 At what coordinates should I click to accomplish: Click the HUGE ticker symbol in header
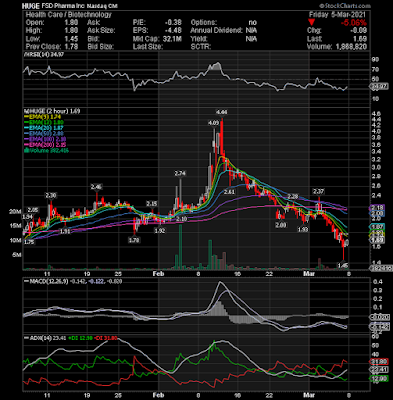tap(30, 6)
